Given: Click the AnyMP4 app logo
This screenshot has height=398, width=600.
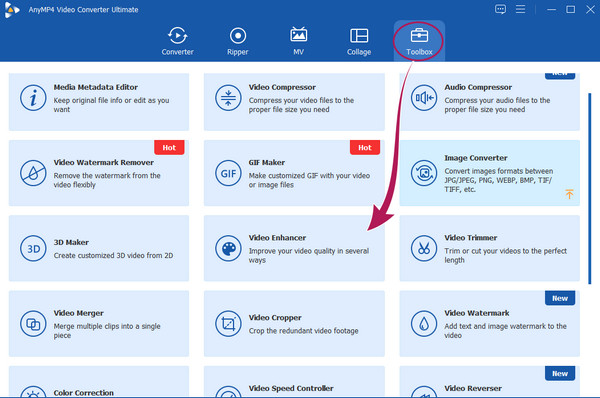Looking at the screenshot, I should click(x=11, y=10).
